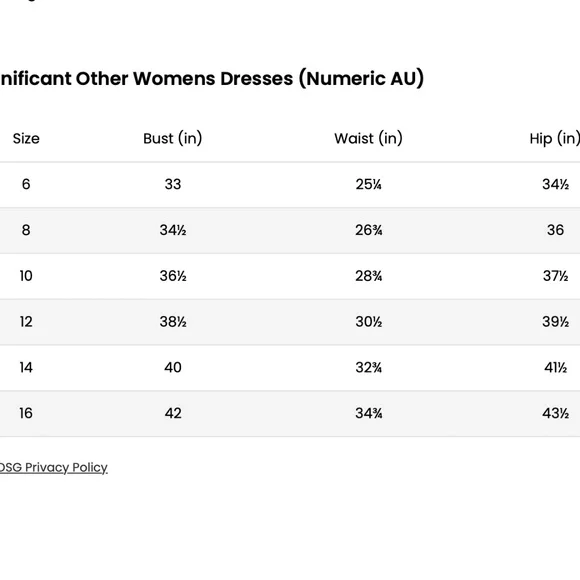Click the 25¼ waist value for size 6
The width and height of the screenshot is (580, 580).
368,184
